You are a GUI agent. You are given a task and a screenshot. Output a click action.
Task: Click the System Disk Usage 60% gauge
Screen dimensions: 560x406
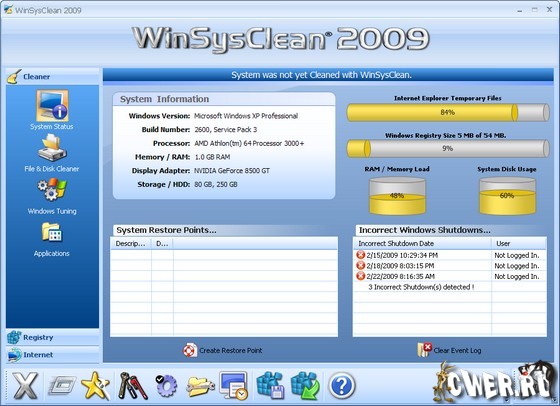507,196
